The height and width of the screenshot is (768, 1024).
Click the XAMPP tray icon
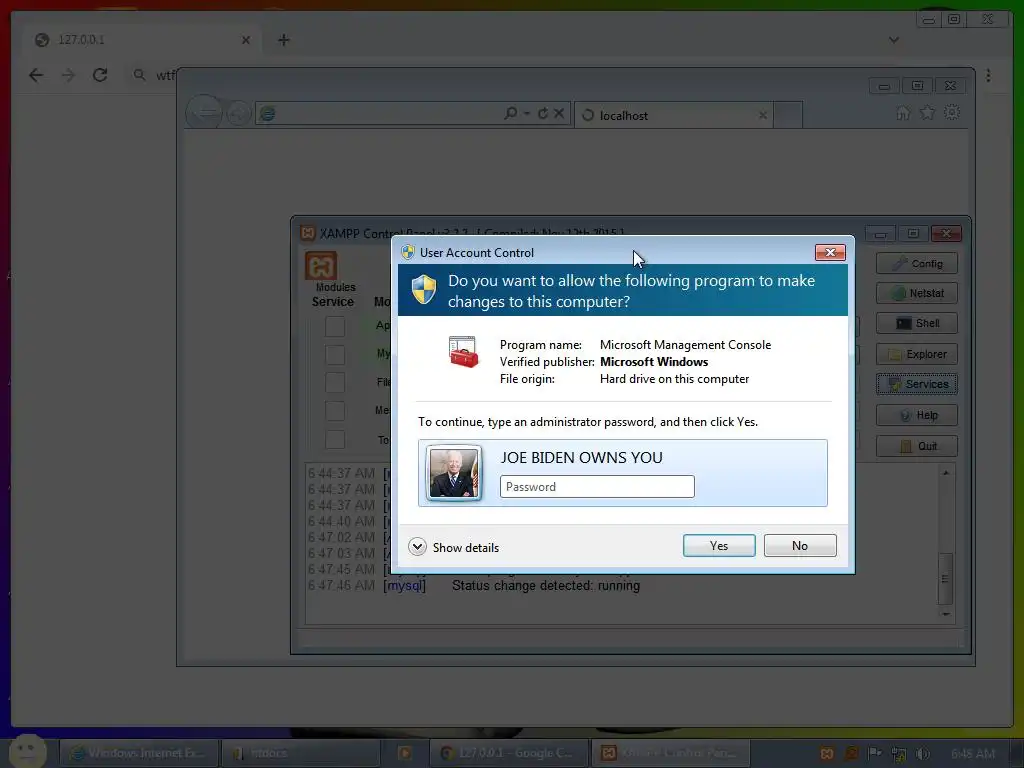[827, 754]
